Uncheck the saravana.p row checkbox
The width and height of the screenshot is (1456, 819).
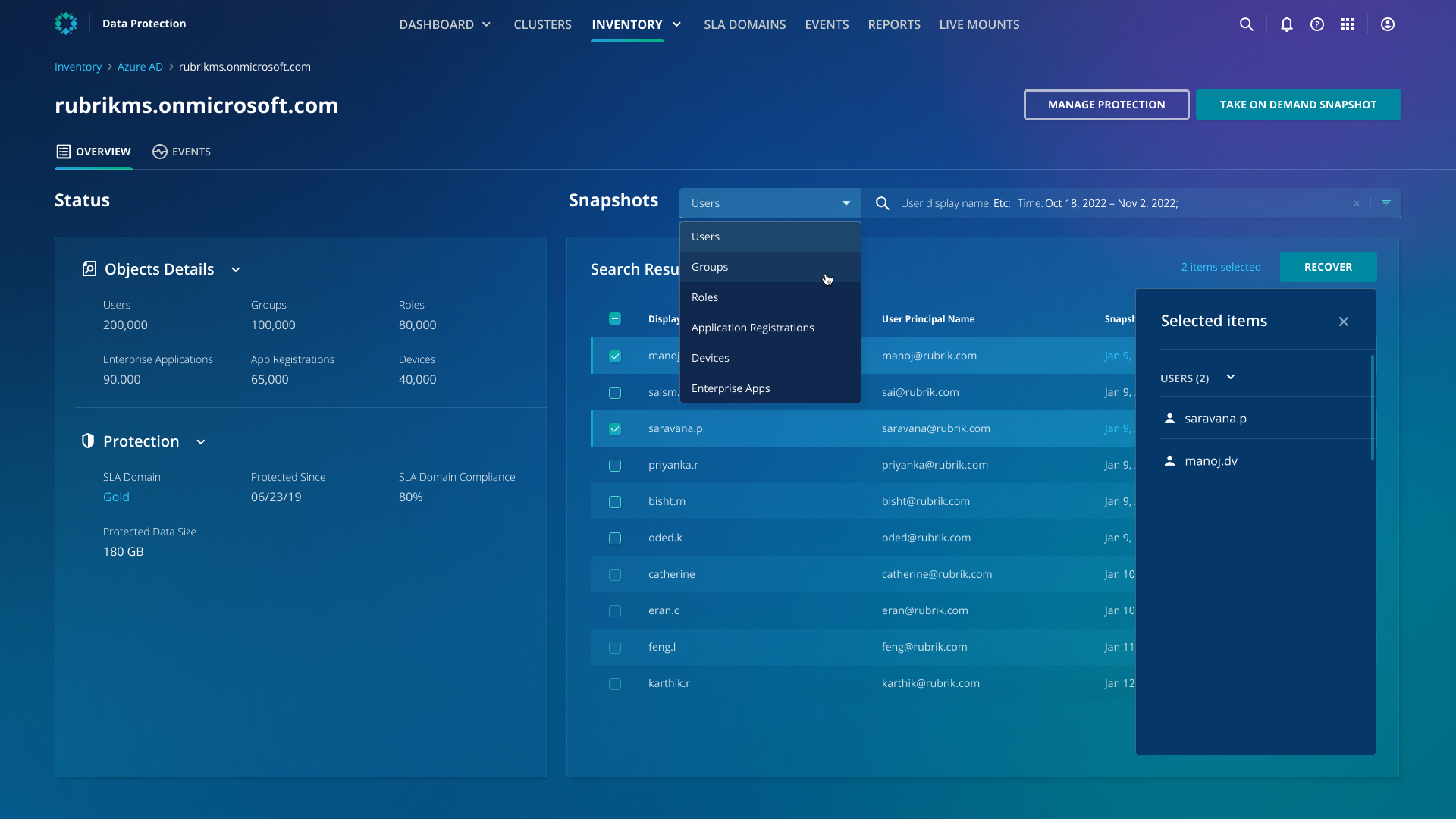(x=615, y=429)
